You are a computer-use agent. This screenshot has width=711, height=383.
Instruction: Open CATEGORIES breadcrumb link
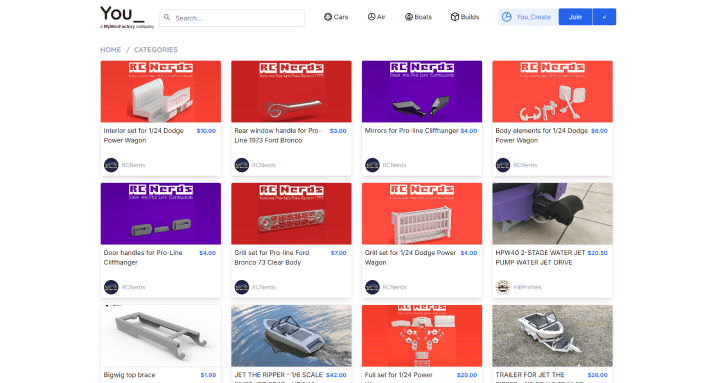(x=156, y=49)
